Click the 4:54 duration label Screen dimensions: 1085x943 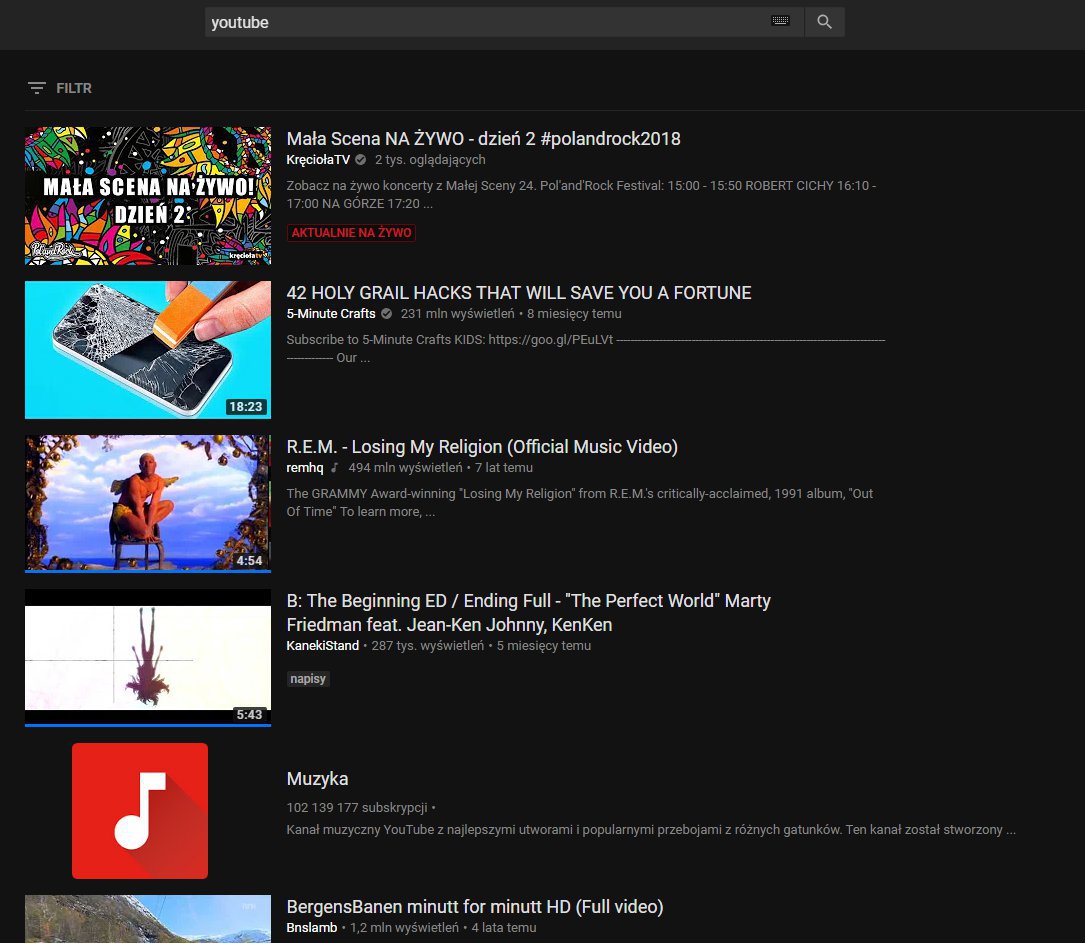pyautogui.click(x=249, y=560)
